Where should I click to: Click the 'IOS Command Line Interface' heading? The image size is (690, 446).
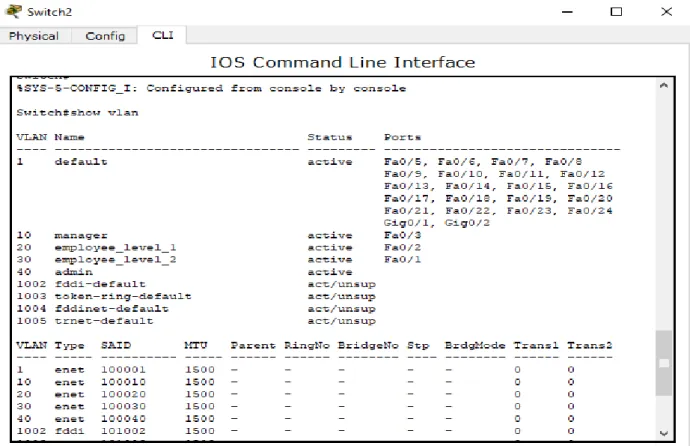(x=342, y=62)
